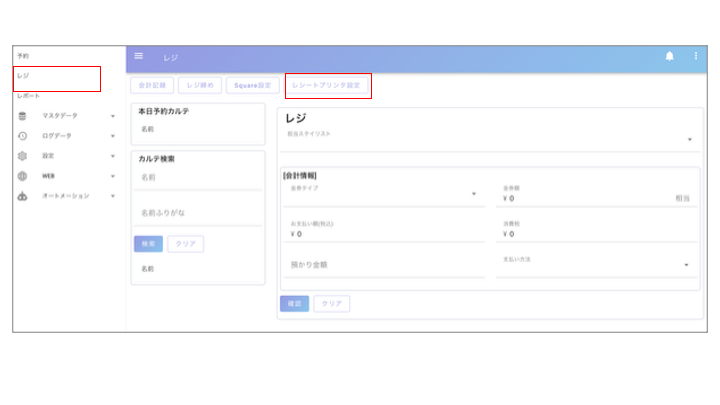Click the レシートプリンタ設定 button
This screenshot has height=405, width=720.
pyautogui.click(x=327, y=86)
